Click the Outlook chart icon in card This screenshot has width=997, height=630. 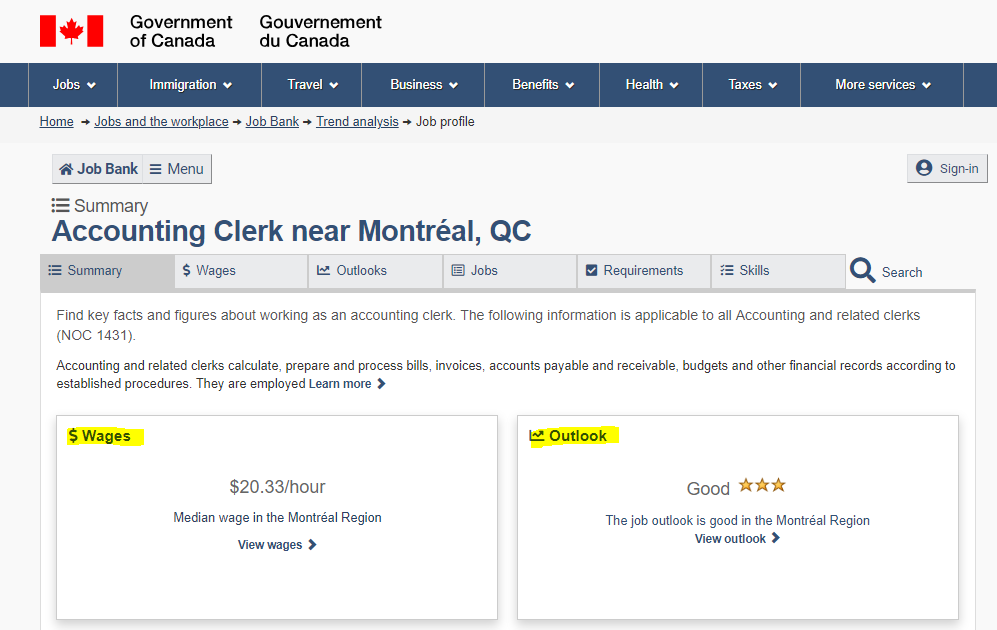537,435
